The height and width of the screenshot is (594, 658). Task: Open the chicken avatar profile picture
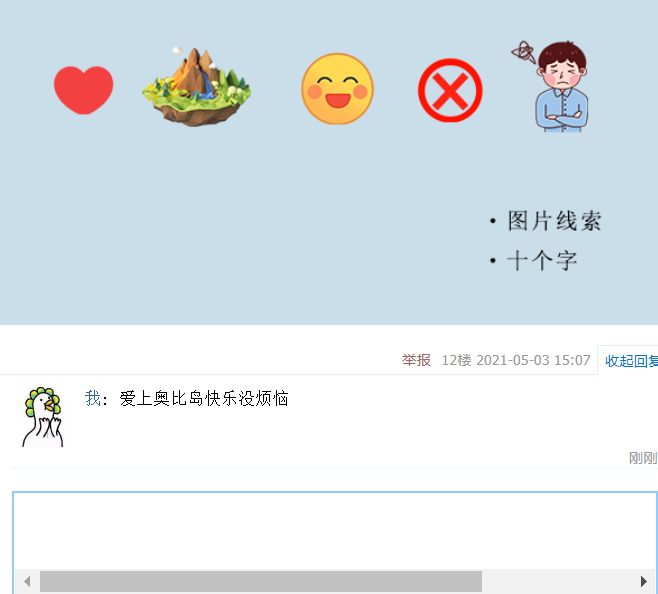[43, 417]
